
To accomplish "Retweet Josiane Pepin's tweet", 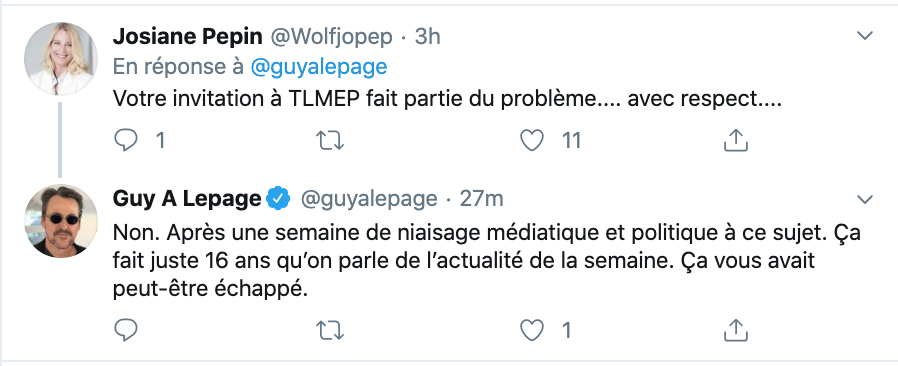I will 330,140.
